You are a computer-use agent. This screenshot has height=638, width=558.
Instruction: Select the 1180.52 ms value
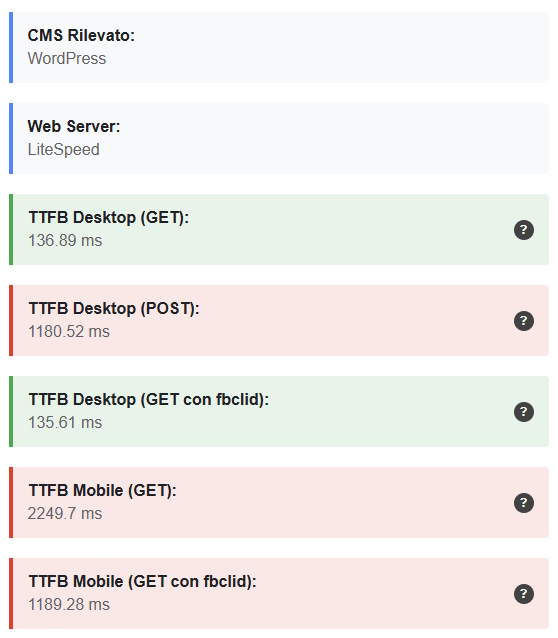pyautogui.click(x=69, y=332)
